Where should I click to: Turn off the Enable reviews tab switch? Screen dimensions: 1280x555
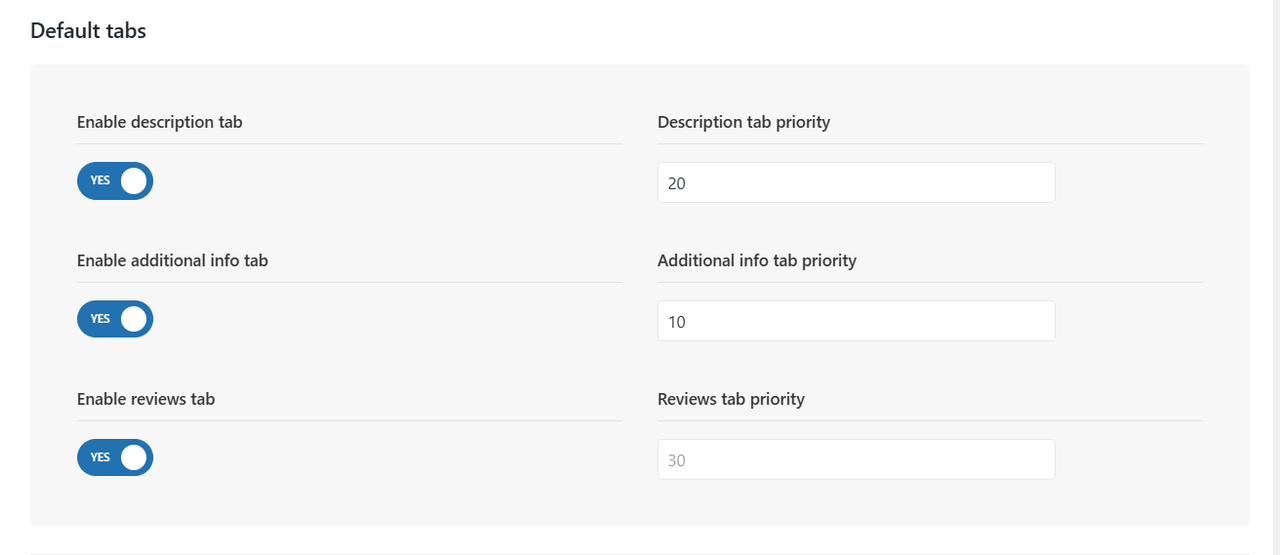point(115,458)
